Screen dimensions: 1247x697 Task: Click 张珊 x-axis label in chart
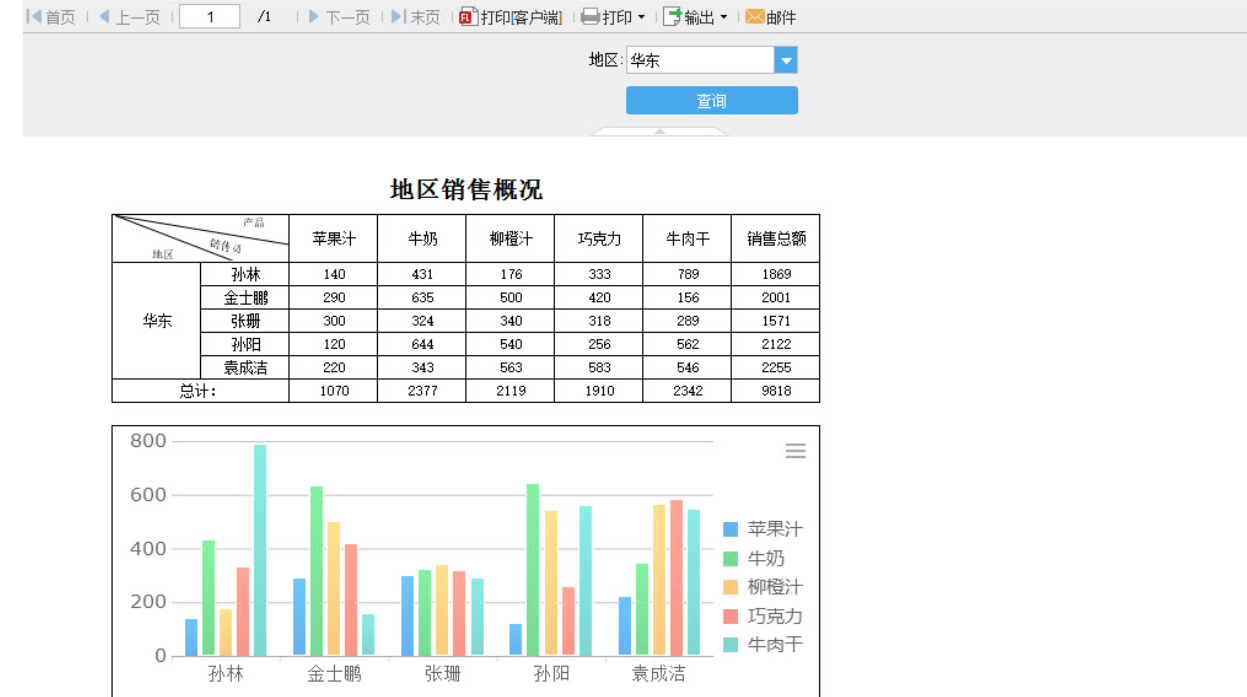click(442, 674)
